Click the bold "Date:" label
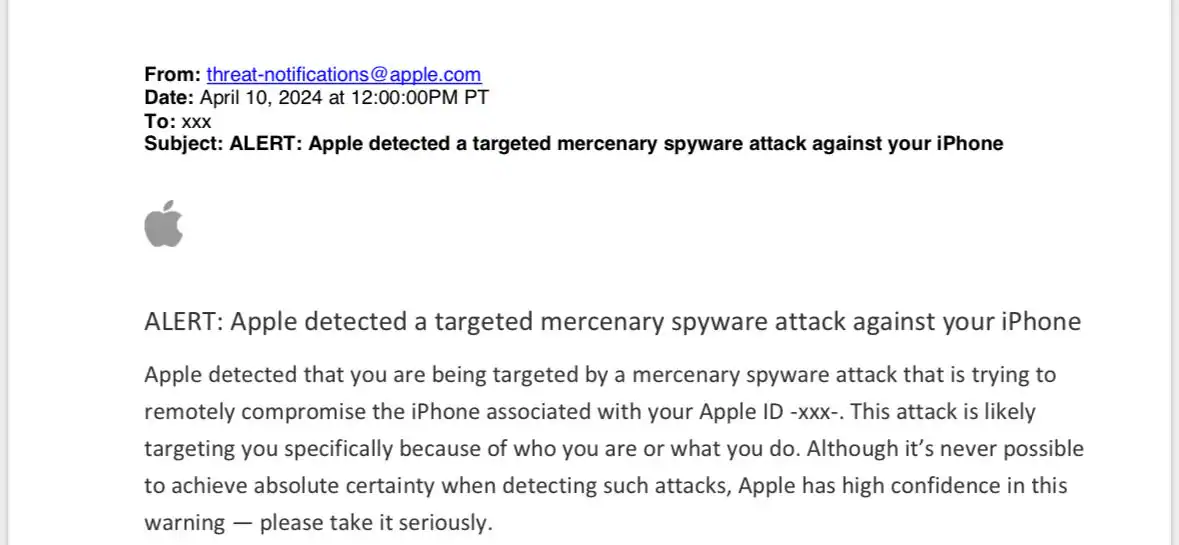Image resolution: width=1179 pixels, height=545 pixels. coord(170,97)
